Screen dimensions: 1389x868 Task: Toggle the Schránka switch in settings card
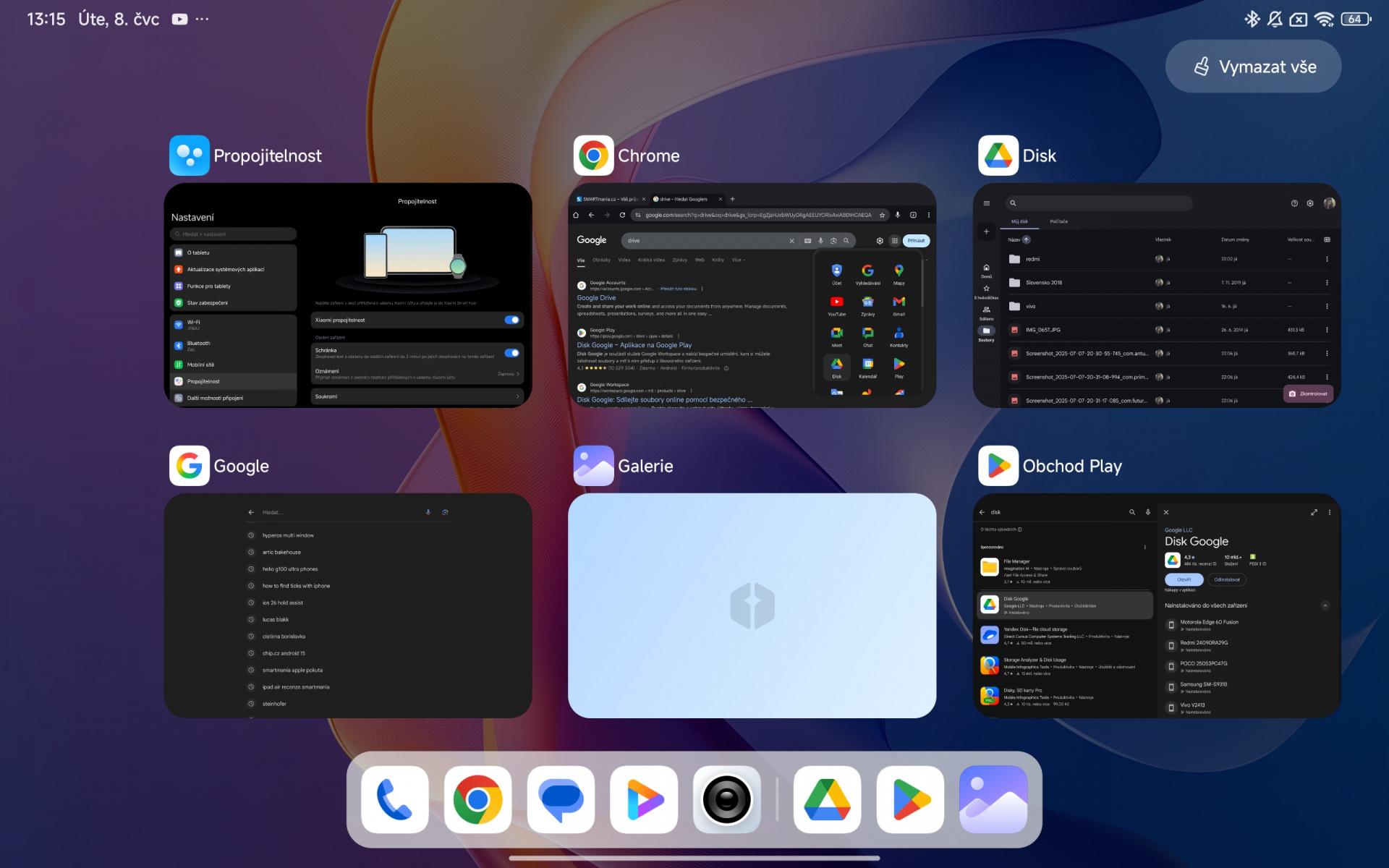[511, 353]
